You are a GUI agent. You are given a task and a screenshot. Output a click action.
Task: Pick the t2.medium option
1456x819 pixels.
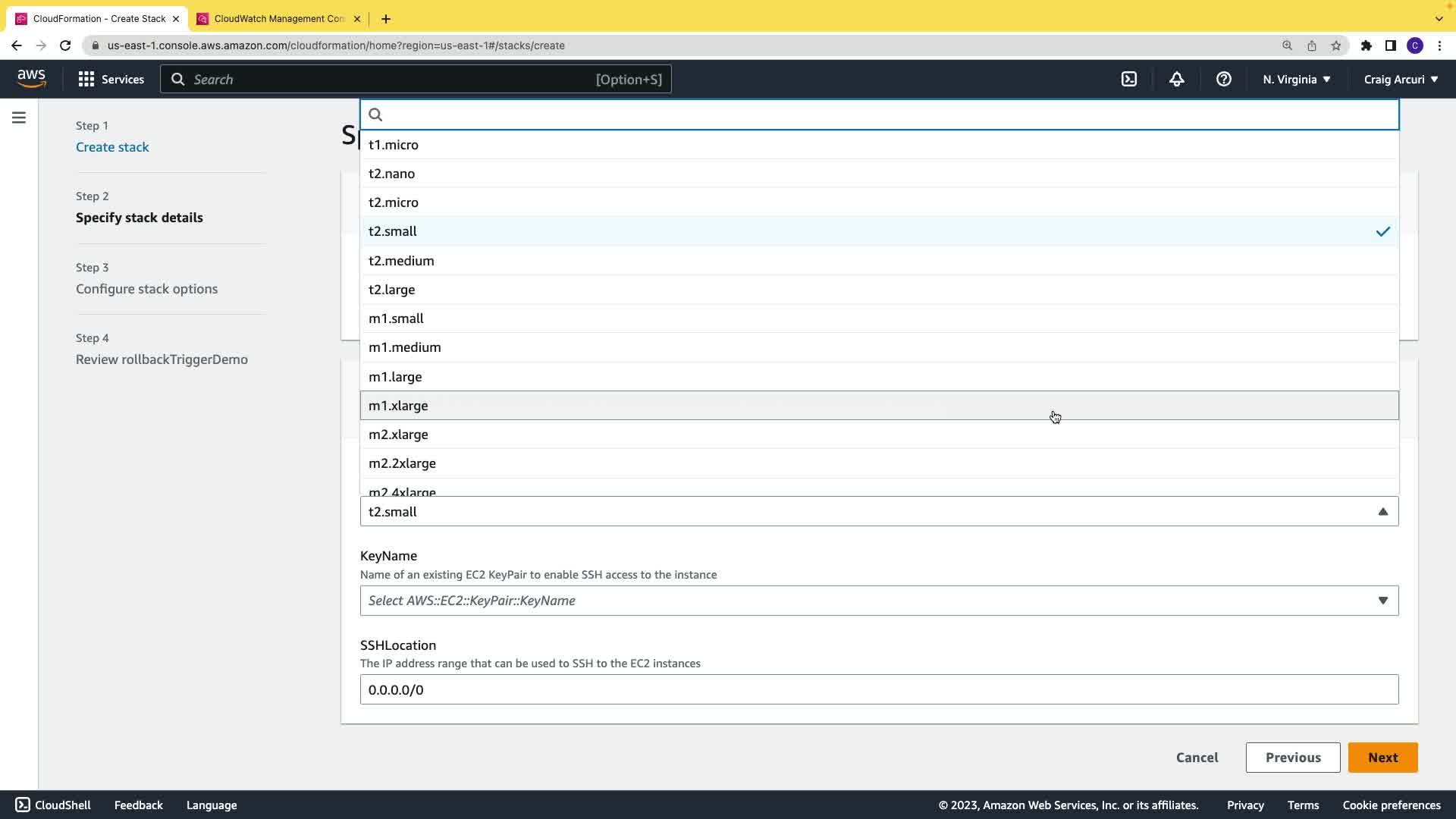[x=401, y=261]
